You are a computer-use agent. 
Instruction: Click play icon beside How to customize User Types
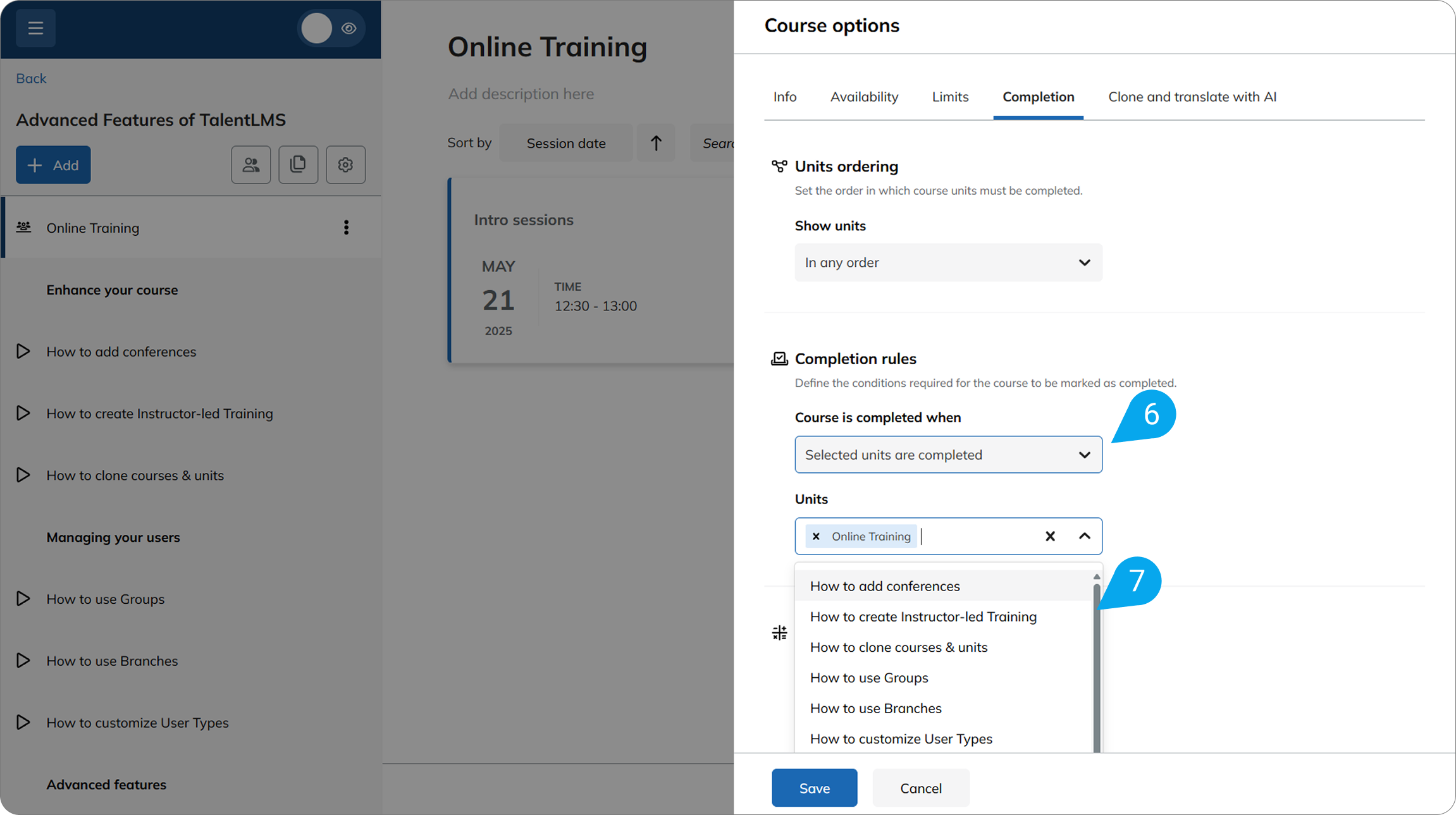click(23, 723)
